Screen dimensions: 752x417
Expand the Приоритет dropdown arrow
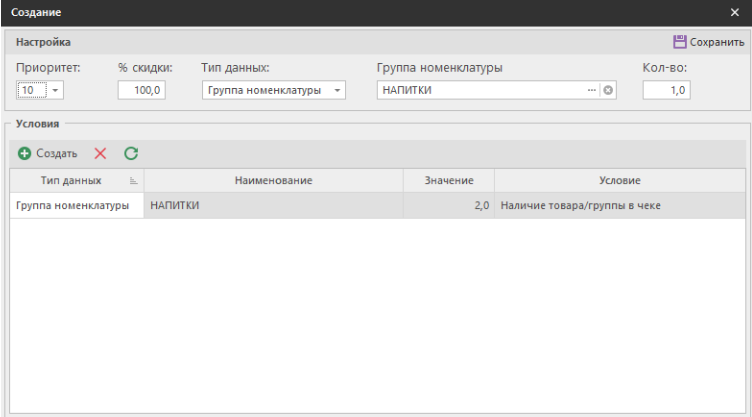pyautogui.click(x=55, y=90)
